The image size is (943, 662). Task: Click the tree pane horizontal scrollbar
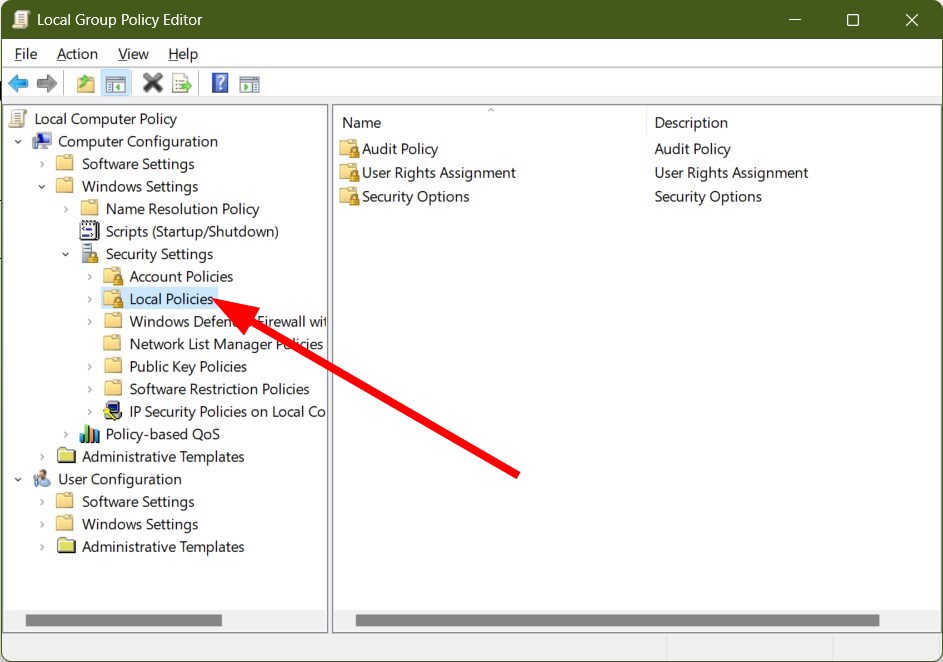(x=124, y=620)
